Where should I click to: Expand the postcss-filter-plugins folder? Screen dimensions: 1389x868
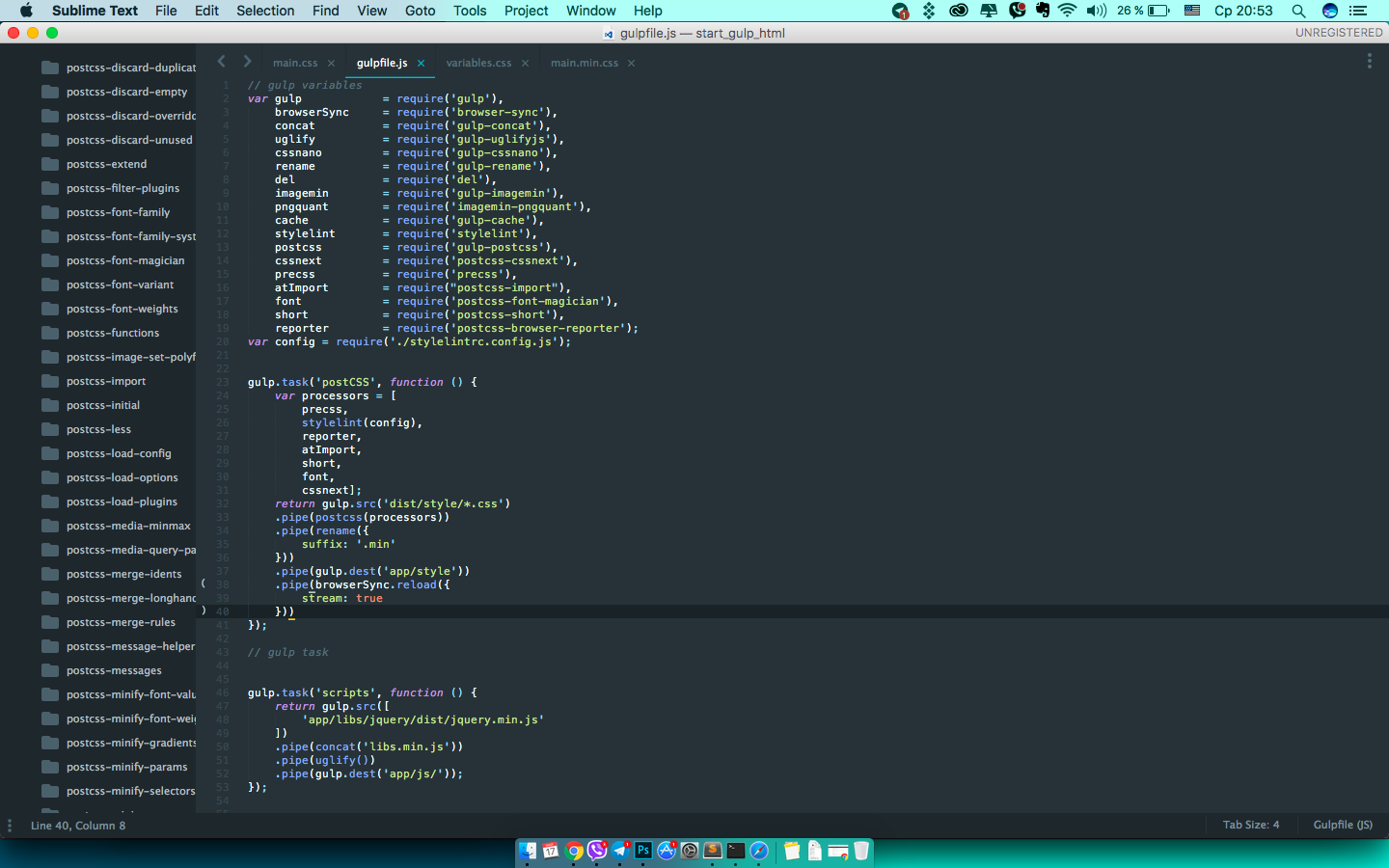(112, 188)
